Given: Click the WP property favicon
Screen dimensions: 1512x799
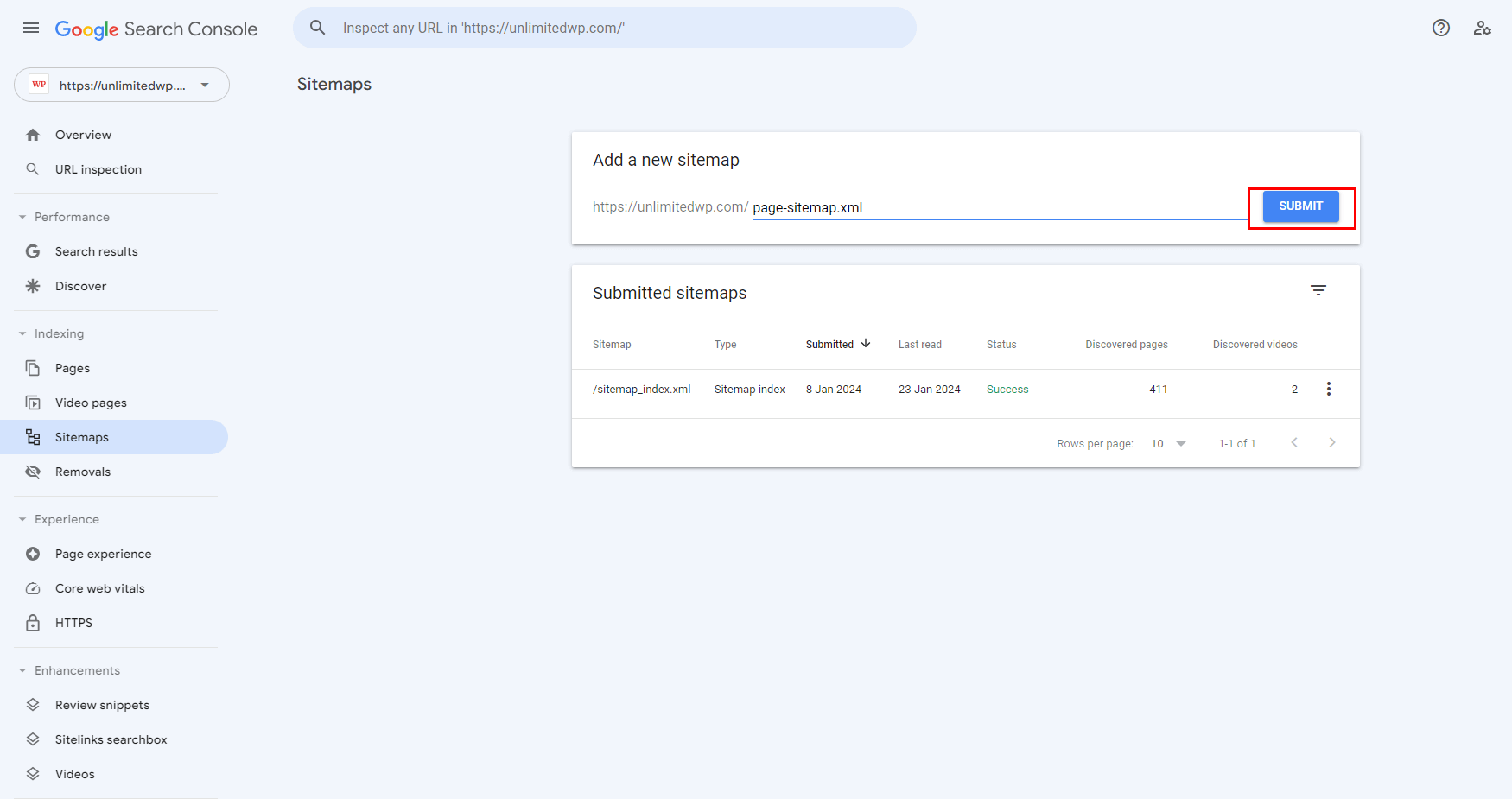Looking at the screenshot, I should click(x=39, y=85).
